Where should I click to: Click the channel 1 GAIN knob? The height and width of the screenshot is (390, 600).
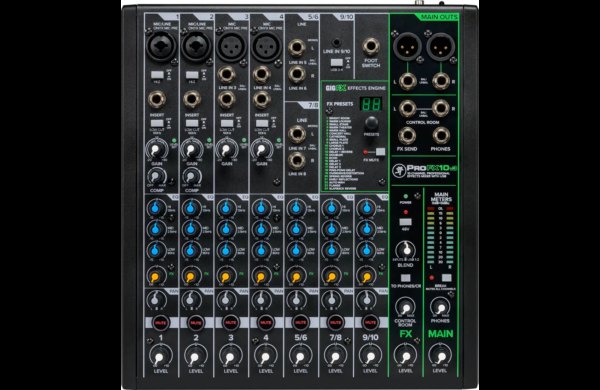click(x=156, y=150)
